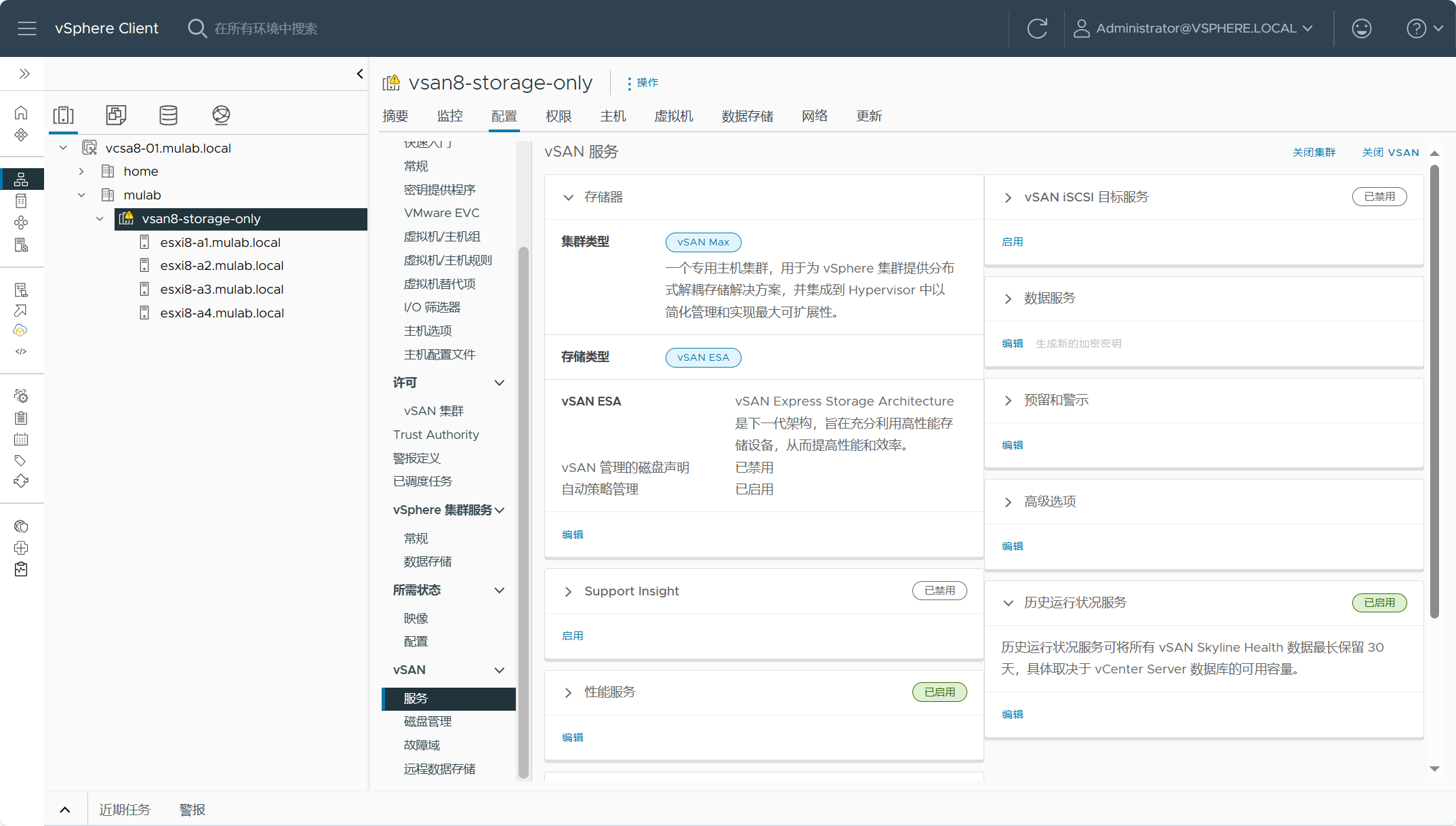Click the 关闭 VSAN link
The height and width of the screenshot is (826, 1456).
(1390, 153)
